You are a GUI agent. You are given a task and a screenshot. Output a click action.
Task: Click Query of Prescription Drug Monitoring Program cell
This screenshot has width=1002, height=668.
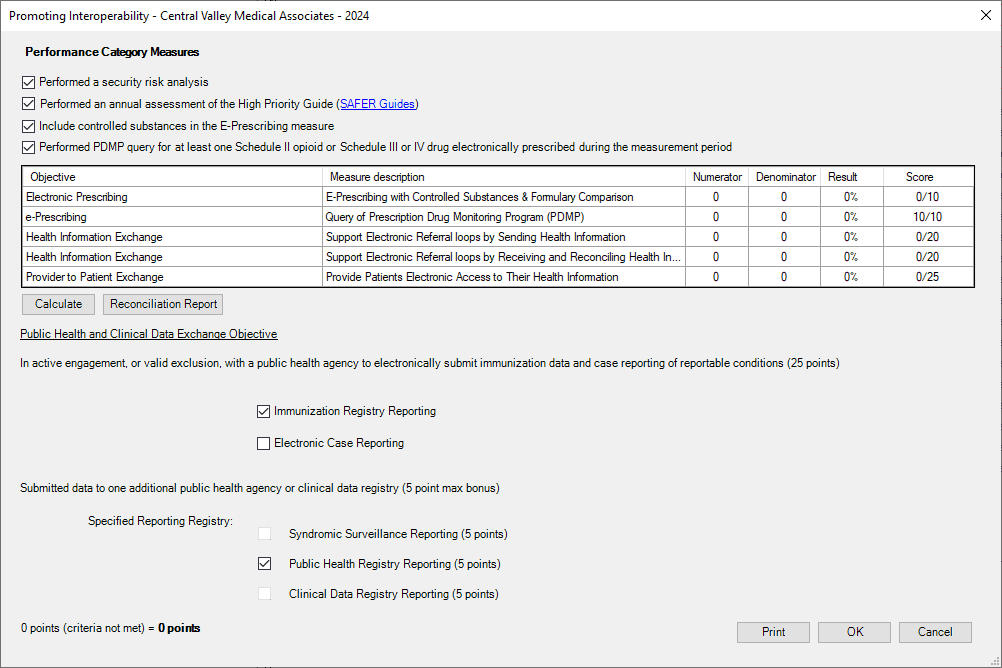(x=504, y=217)
